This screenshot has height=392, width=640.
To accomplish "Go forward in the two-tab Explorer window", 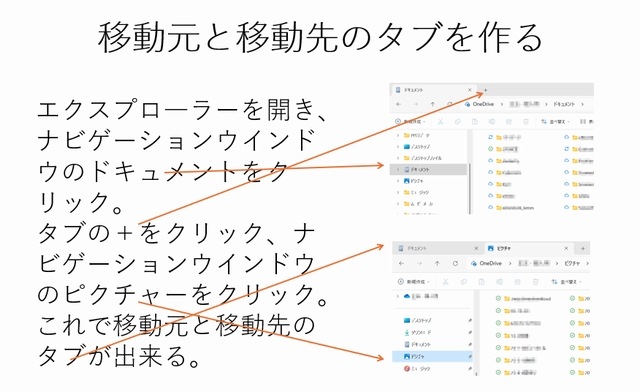I will pos(419,264).
